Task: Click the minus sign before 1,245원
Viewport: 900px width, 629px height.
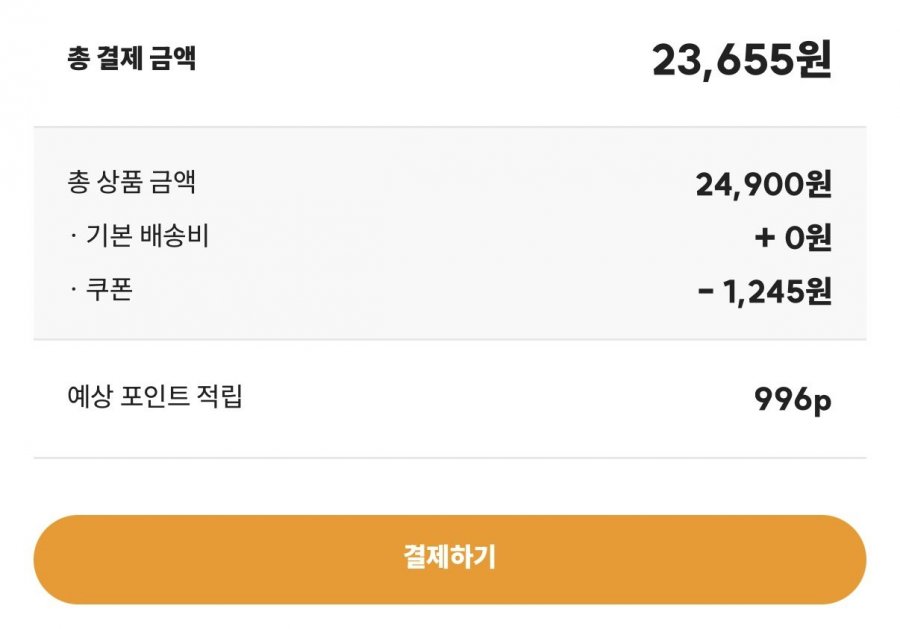Action: click(x=705, y=292)
